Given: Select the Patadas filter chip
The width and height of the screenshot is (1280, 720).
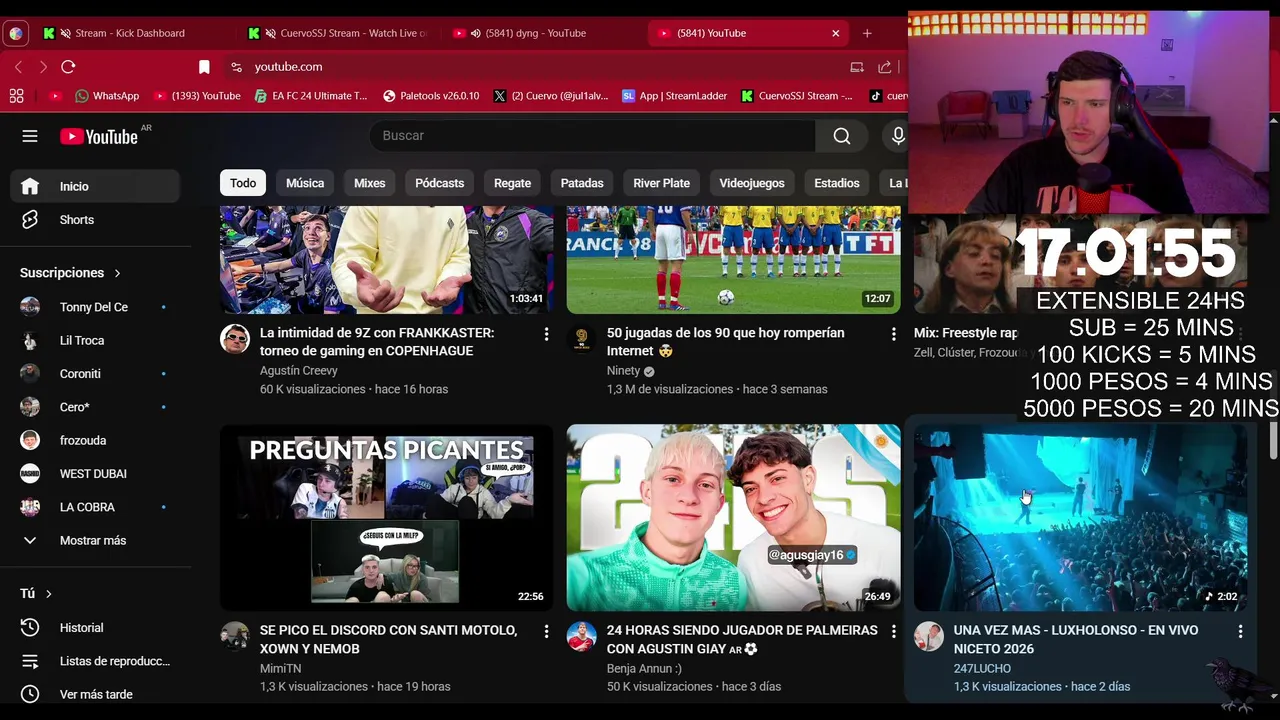Looking at the screenshot, I should [x=582, y=183].
